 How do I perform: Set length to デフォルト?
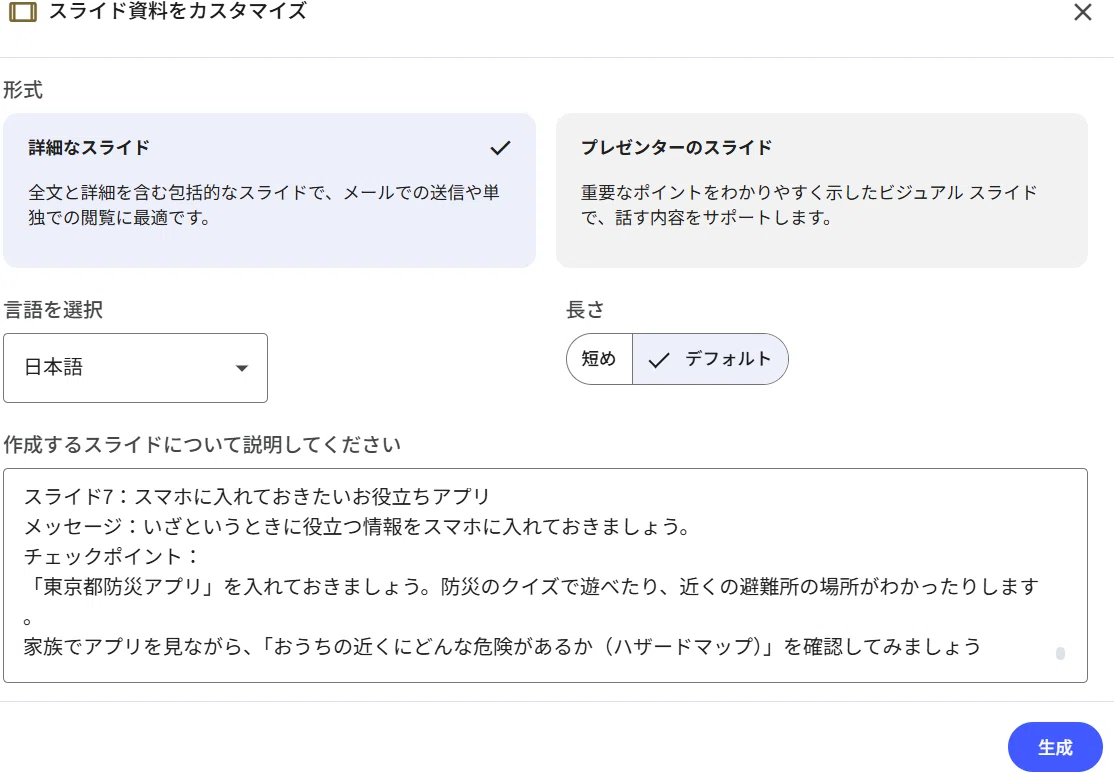(x=710, y=360)
